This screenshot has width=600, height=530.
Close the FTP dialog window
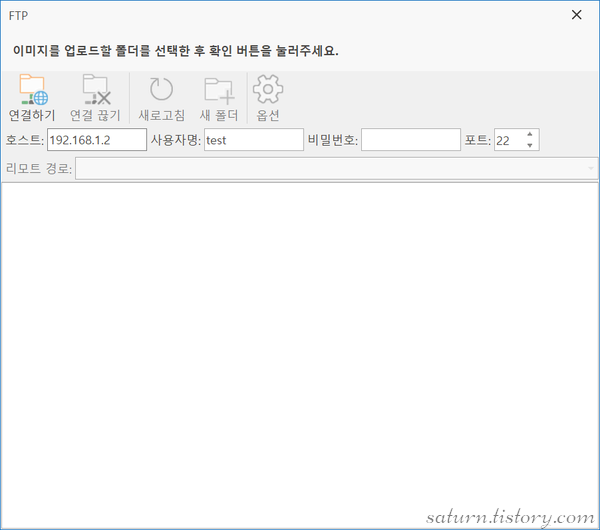tap(576, 15)
